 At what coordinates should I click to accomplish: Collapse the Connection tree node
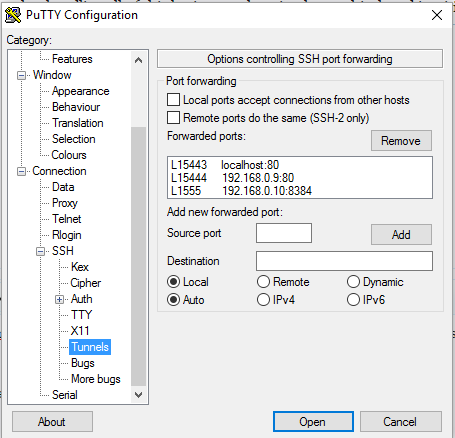point(21,171)
